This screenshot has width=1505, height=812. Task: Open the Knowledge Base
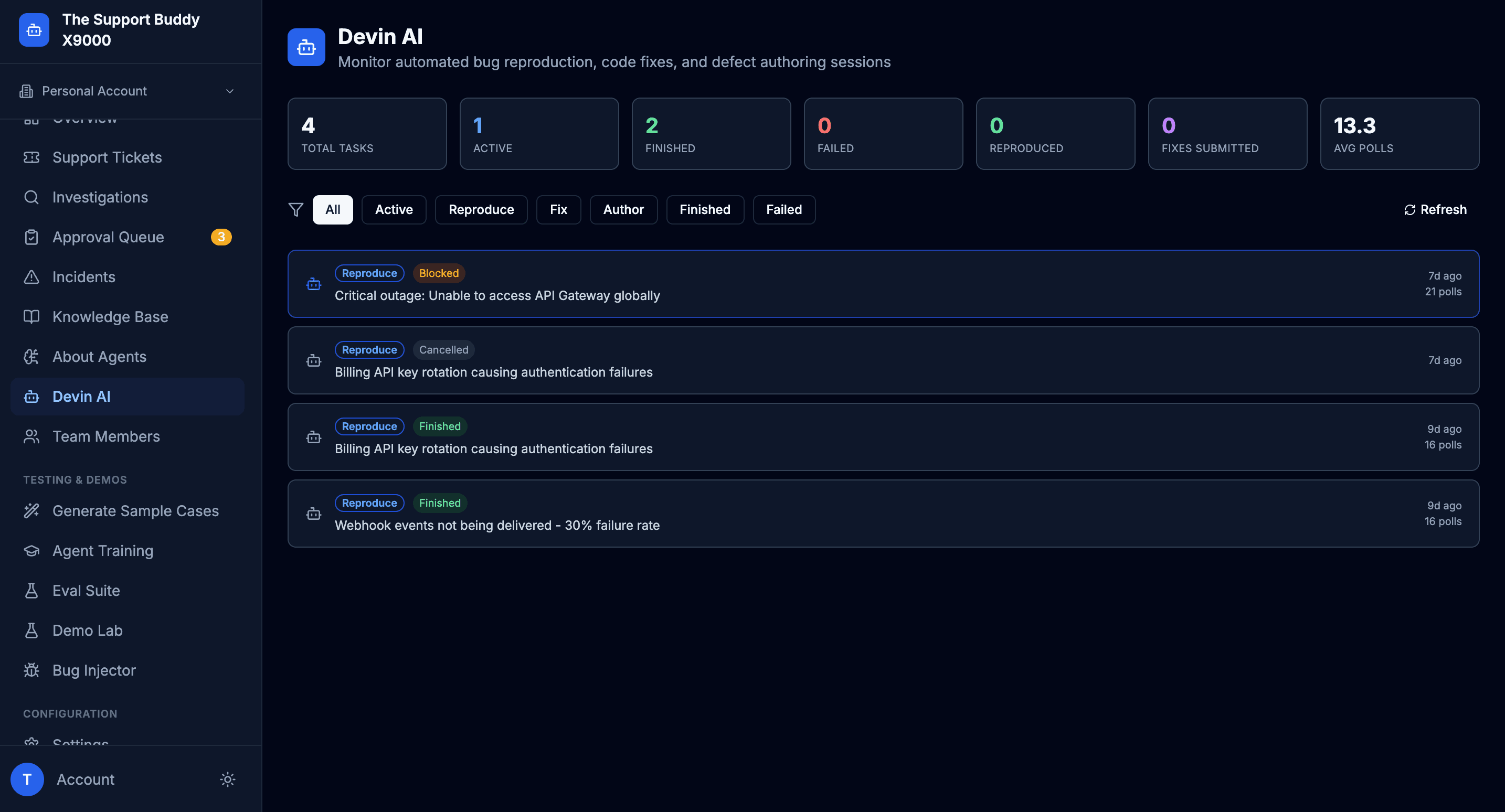(x=128, y=317)
